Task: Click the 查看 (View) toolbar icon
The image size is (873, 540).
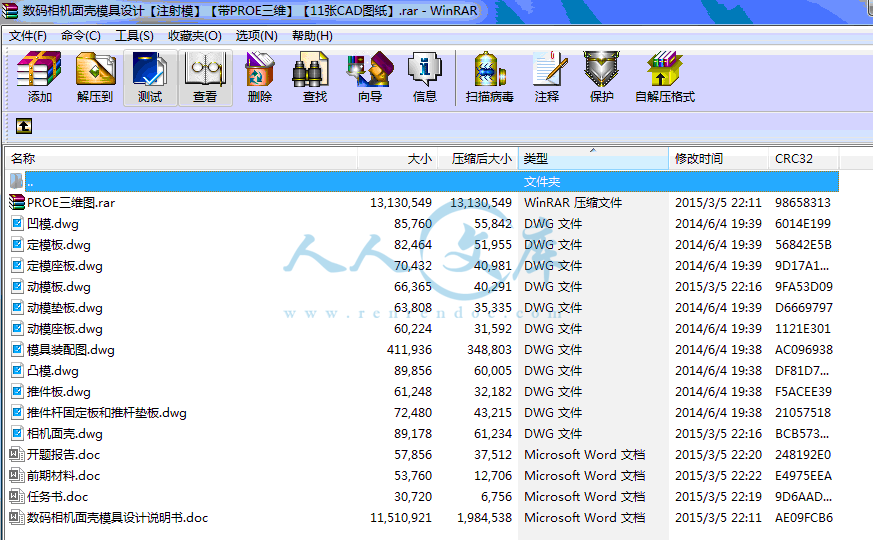Action: click(x=205, y=69)
